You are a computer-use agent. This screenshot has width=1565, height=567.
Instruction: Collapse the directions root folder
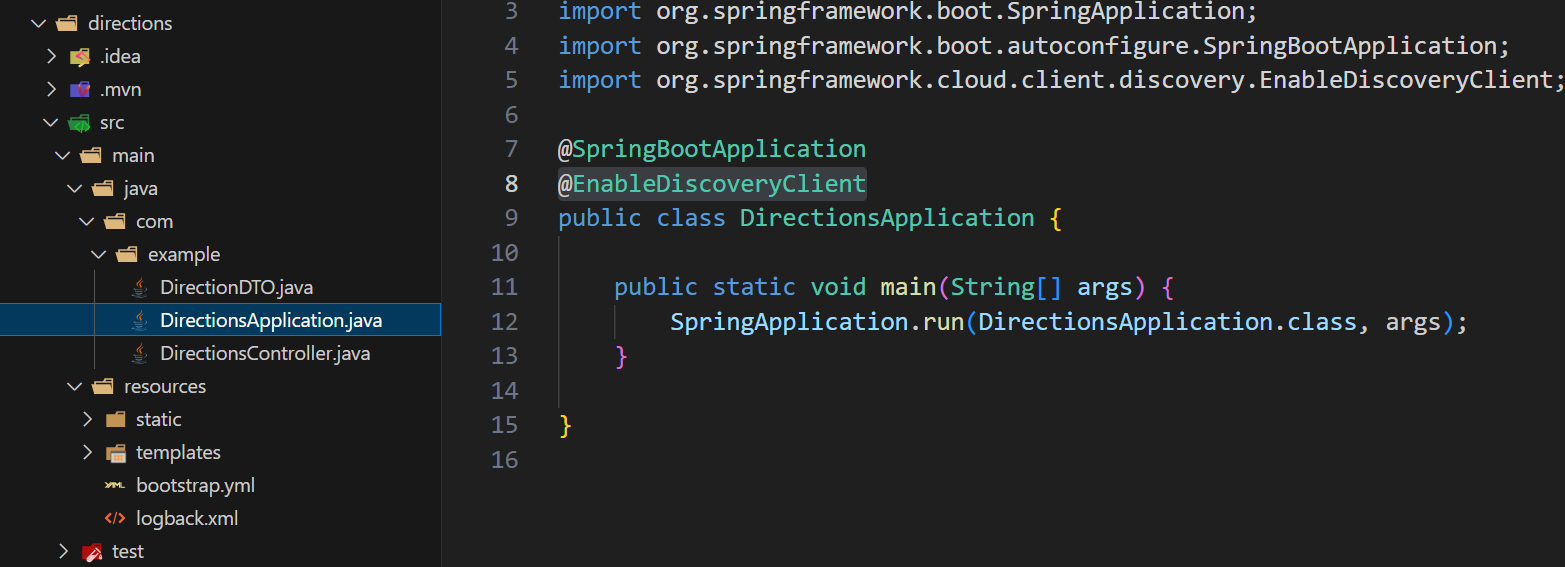(x=39, y=23)
